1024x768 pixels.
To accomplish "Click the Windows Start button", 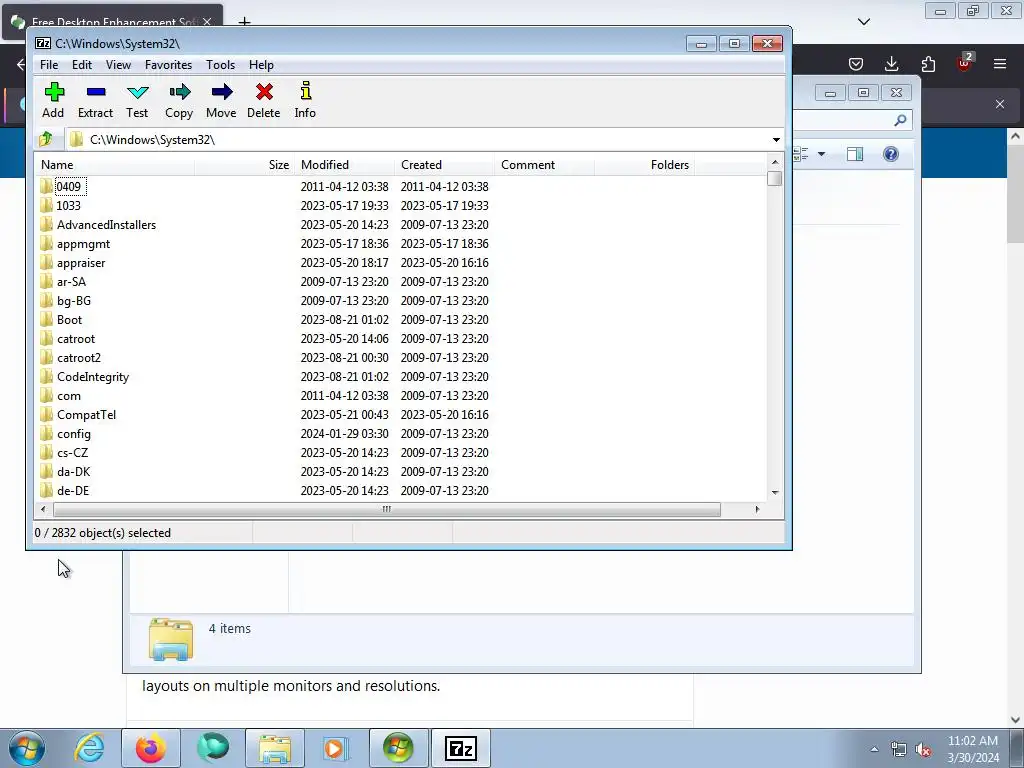I will click(27, 748).
